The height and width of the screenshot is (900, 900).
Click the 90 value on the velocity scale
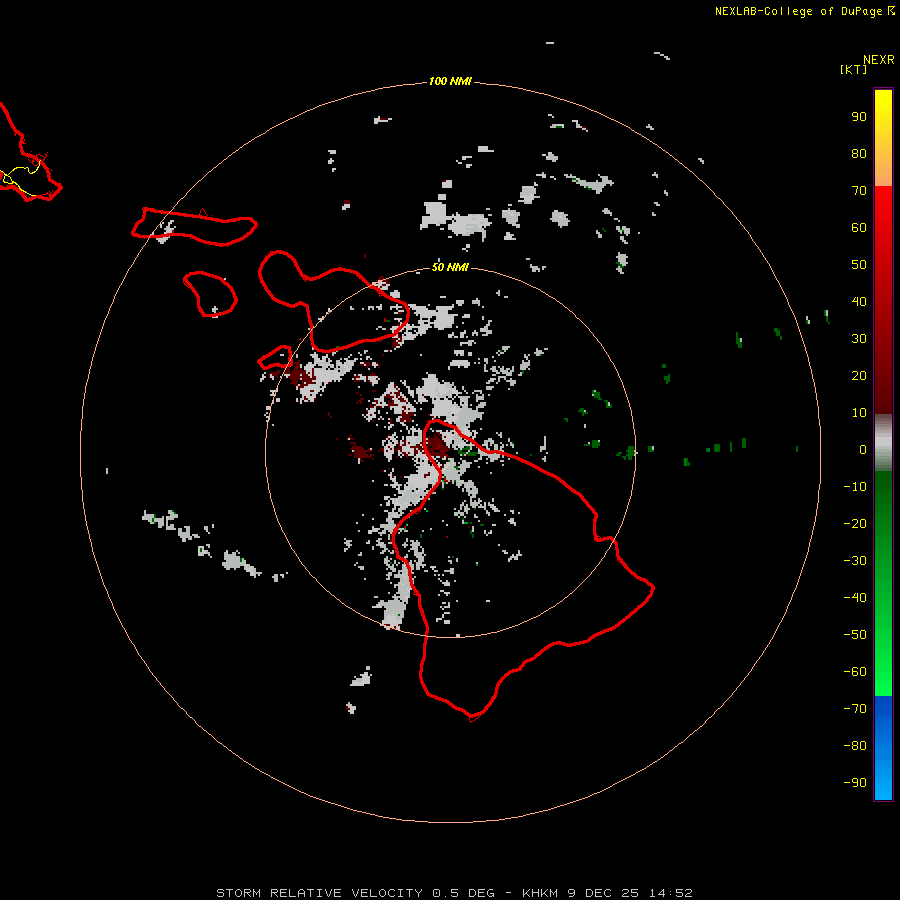pos(859,117)
